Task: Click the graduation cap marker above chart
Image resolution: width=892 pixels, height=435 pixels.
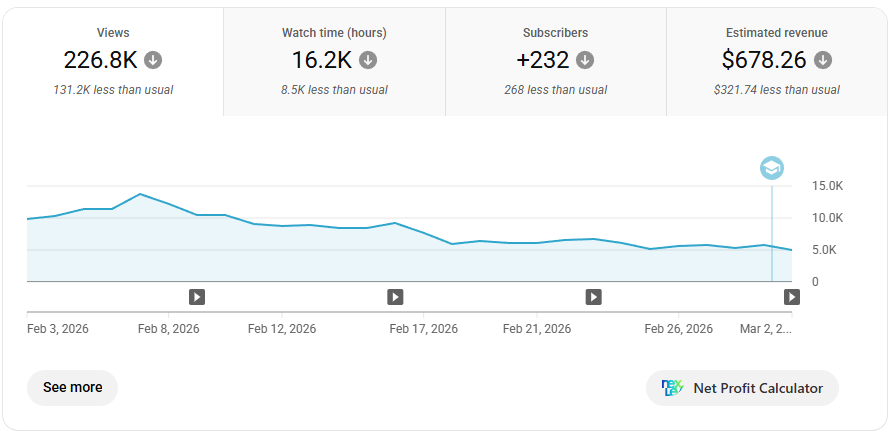Action: [772, 168]
